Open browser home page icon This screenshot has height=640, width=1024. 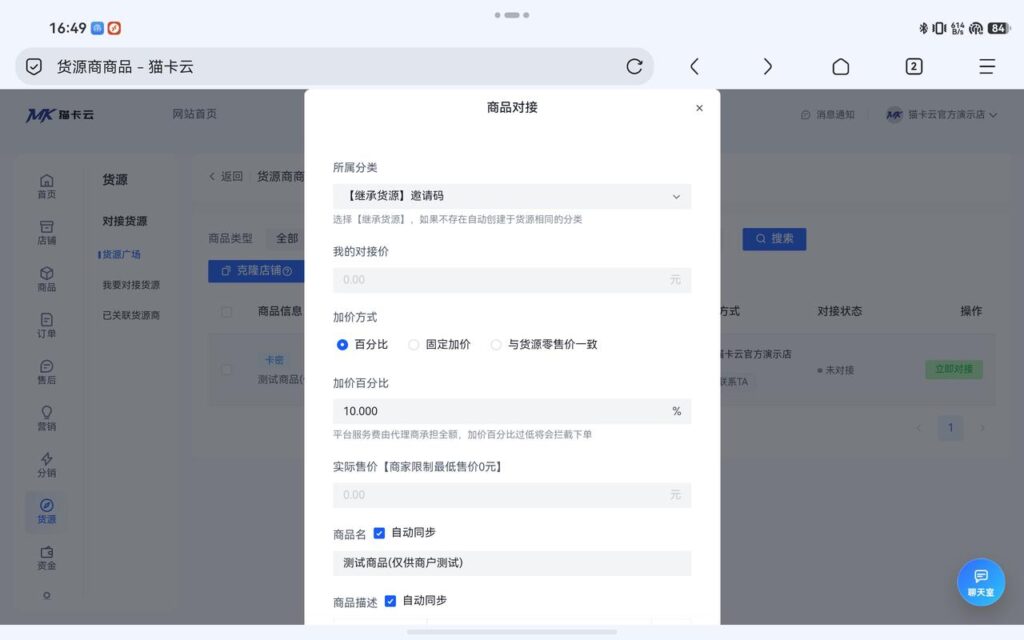coord(840,67)
